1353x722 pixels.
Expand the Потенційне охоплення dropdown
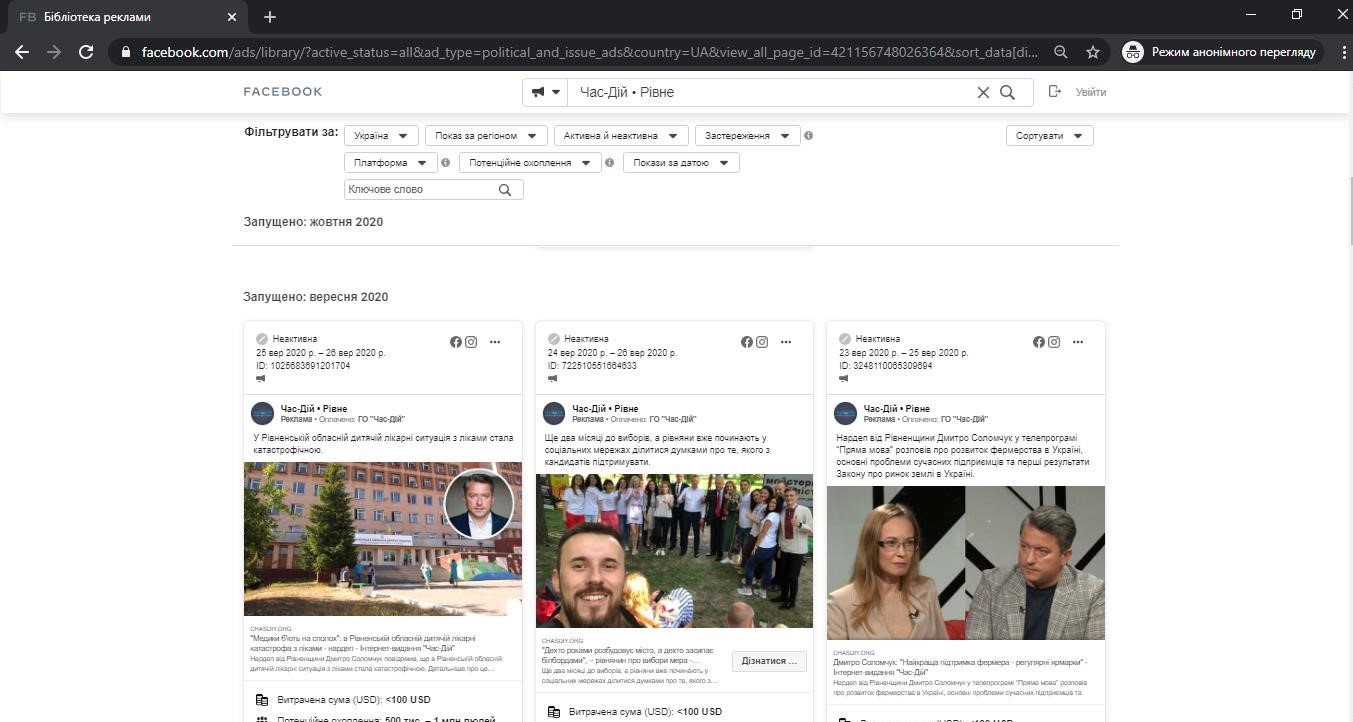pos(530,162)
